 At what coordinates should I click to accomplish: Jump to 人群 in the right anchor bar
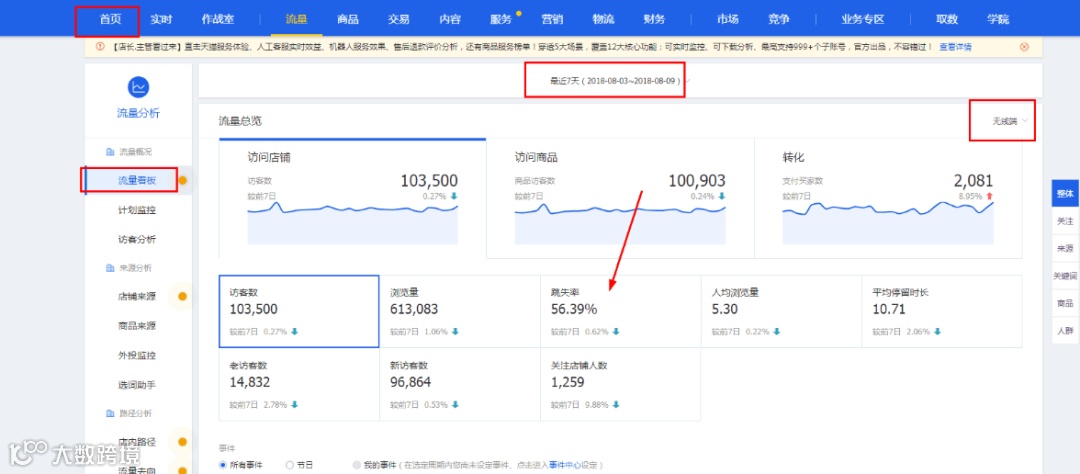click(x=1065, y=331)
